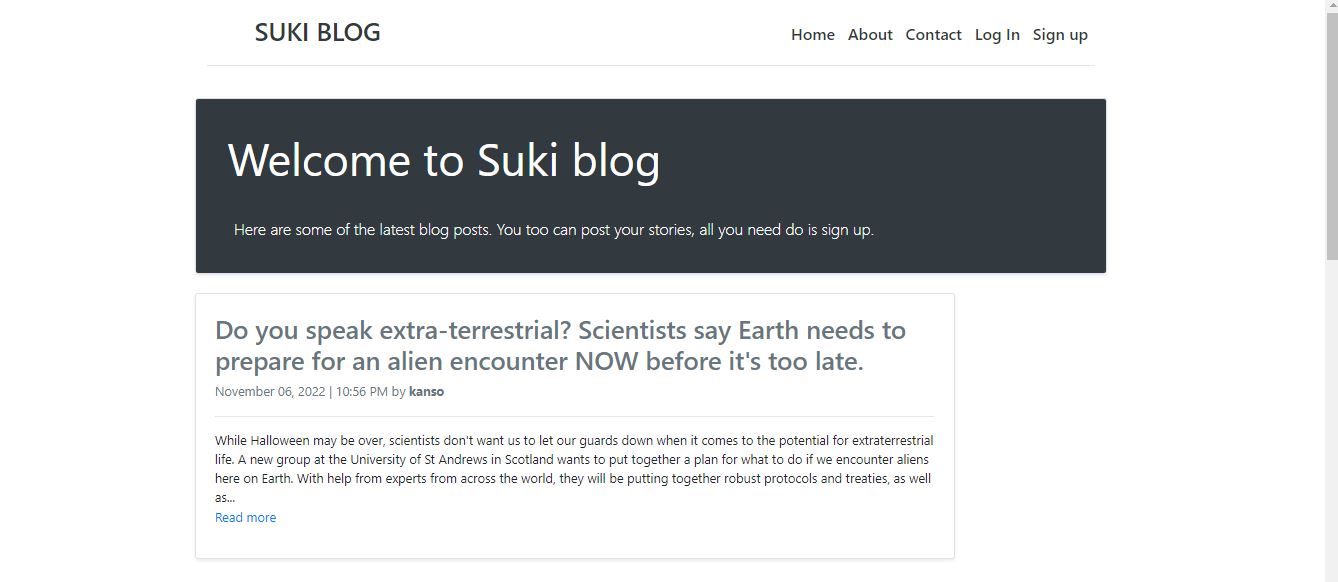Image resolution: width=1338 pixels, height=582 pixels.
Task: Click the latest blog posts subtitle text
Action: pos(553,230)
